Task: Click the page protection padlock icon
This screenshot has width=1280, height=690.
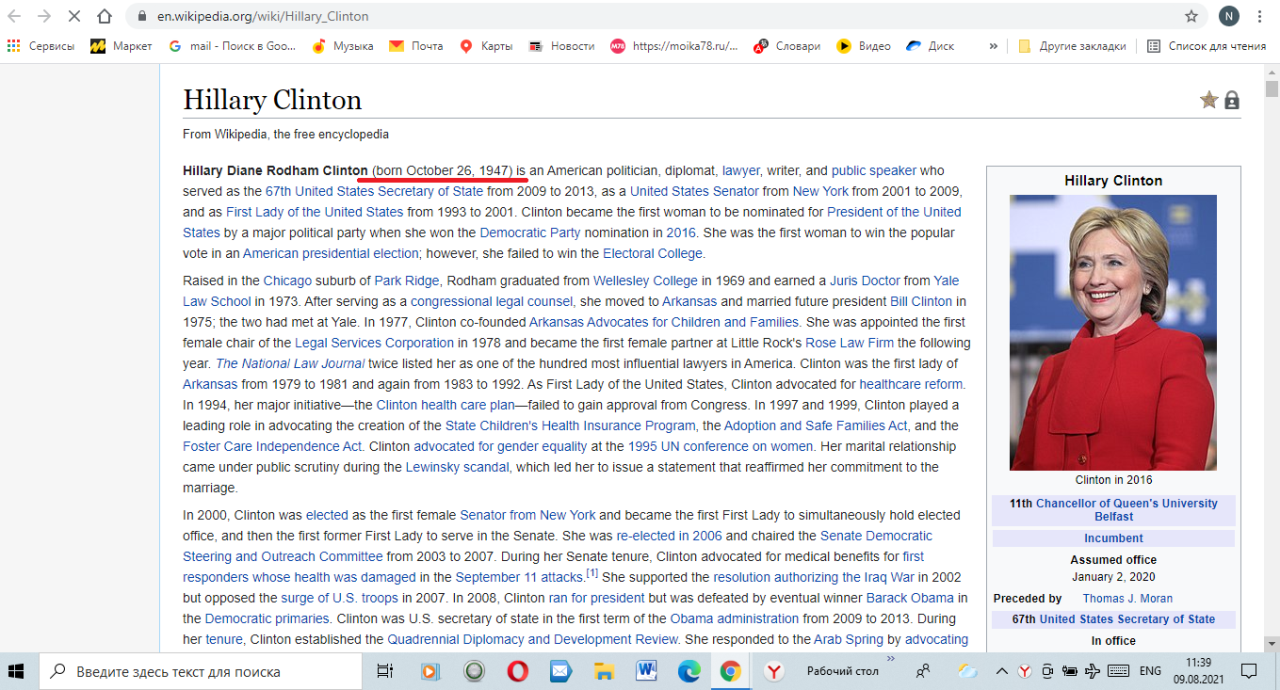Action: (1232, 100)
